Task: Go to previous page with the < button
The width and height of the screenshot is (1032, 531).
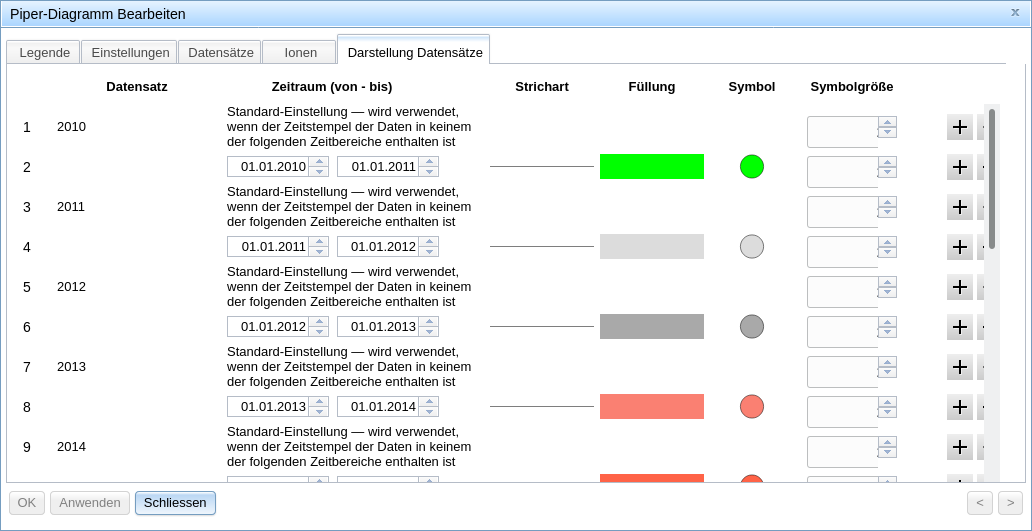Action: click(979, 503)
